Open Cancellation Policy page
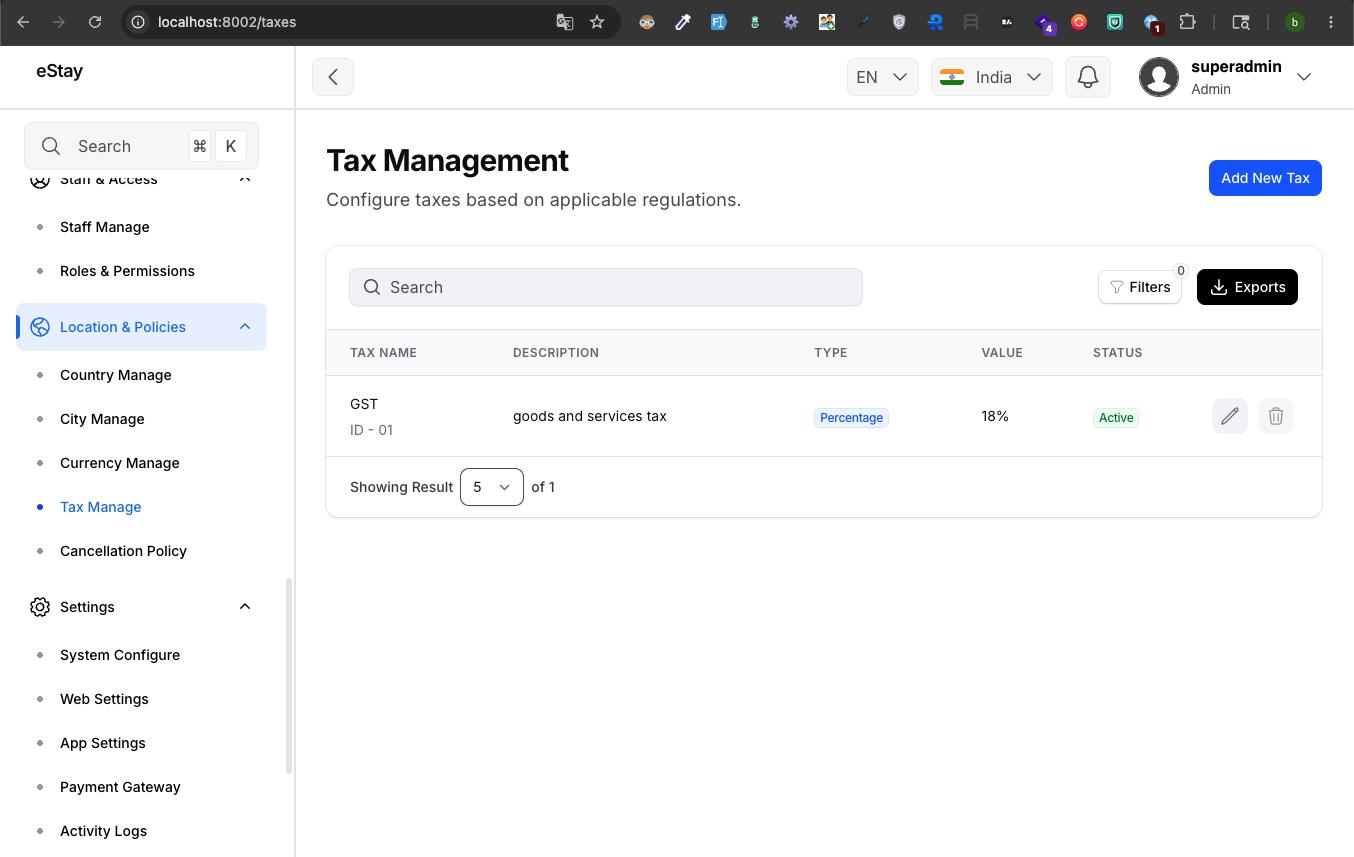Image resolution: width=1354 pixels, height=857 pixels. 124,551
